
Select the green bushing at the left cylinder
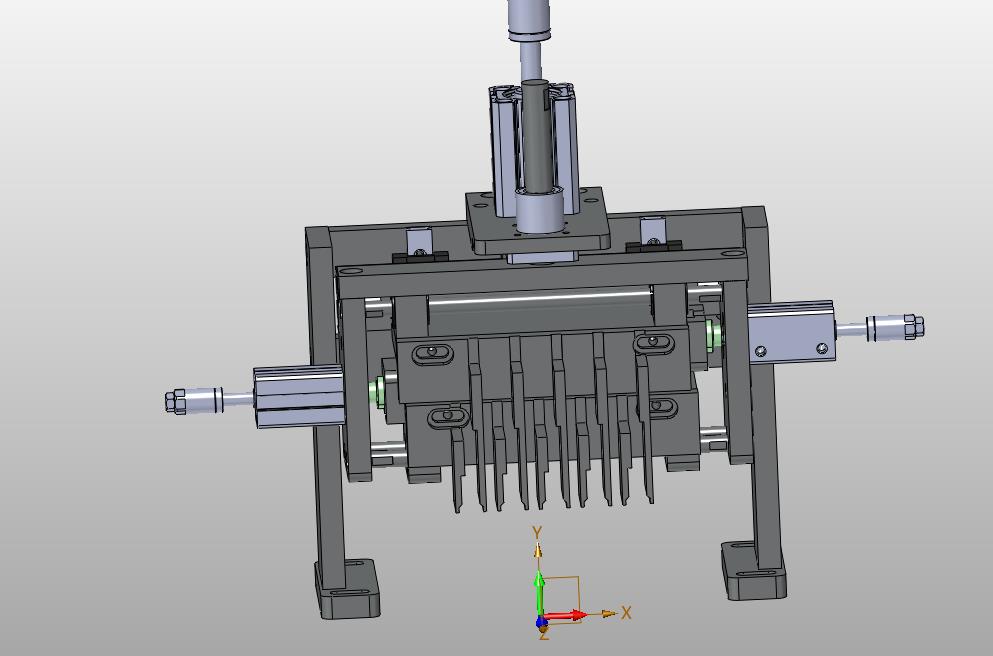[x=376, y=391]
